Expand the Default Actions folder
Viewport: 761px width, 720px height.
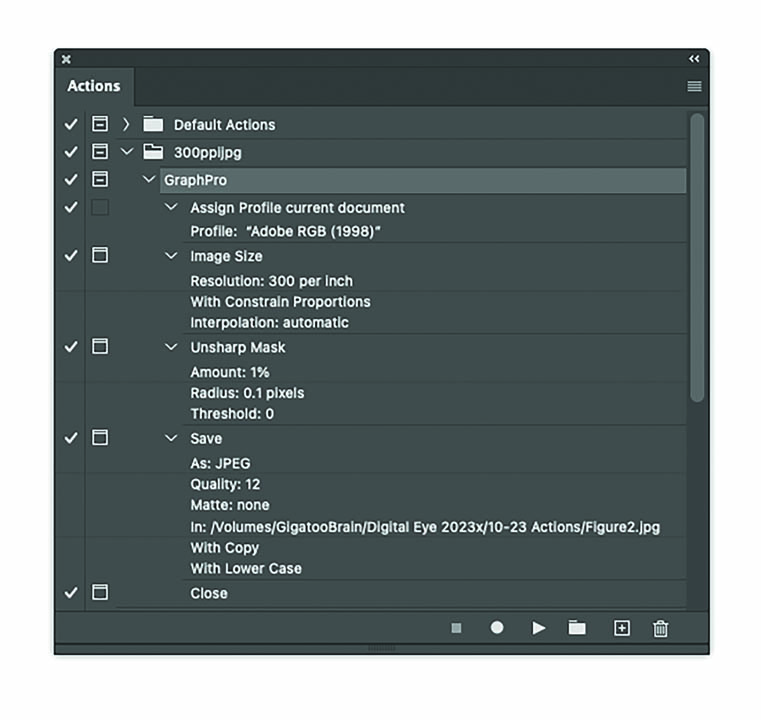pos(126,125)
